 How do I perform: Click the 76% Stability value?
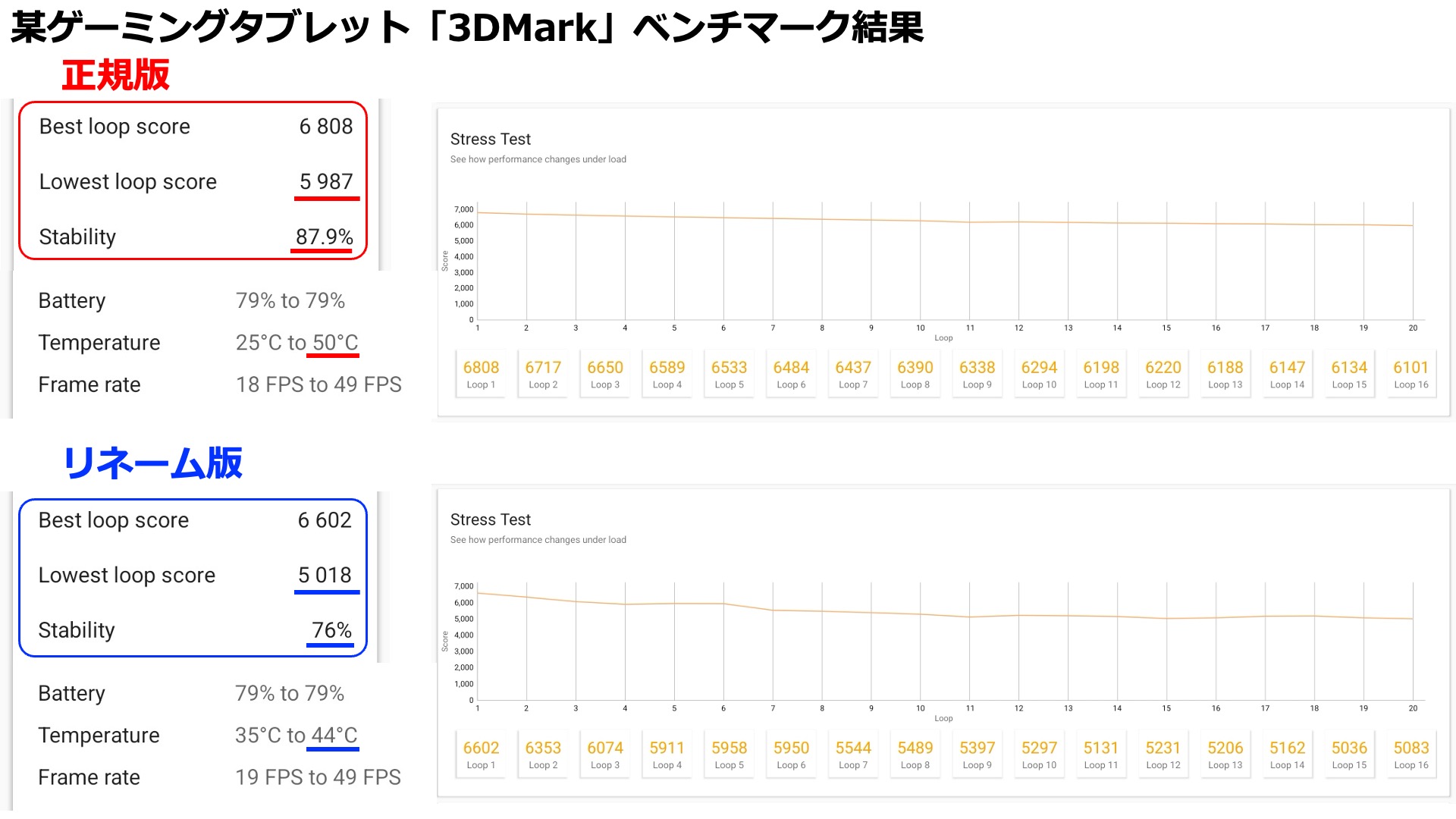[x=331, y=630]
